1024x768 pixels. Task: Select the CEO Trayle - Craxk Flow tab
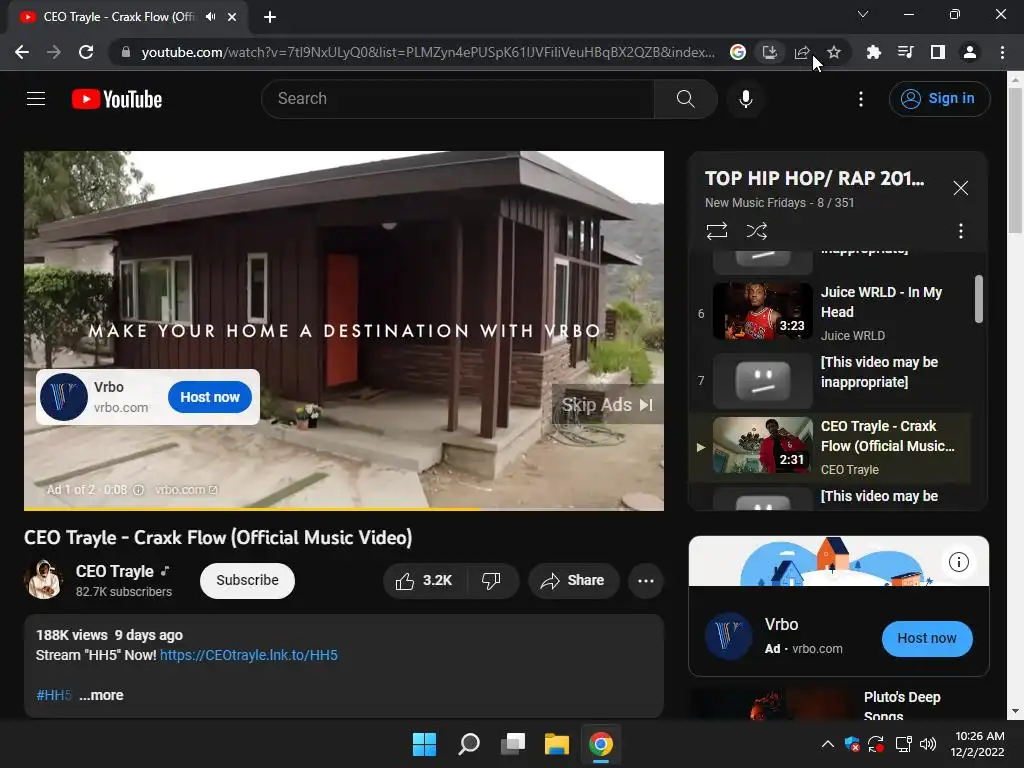[127, 17]
